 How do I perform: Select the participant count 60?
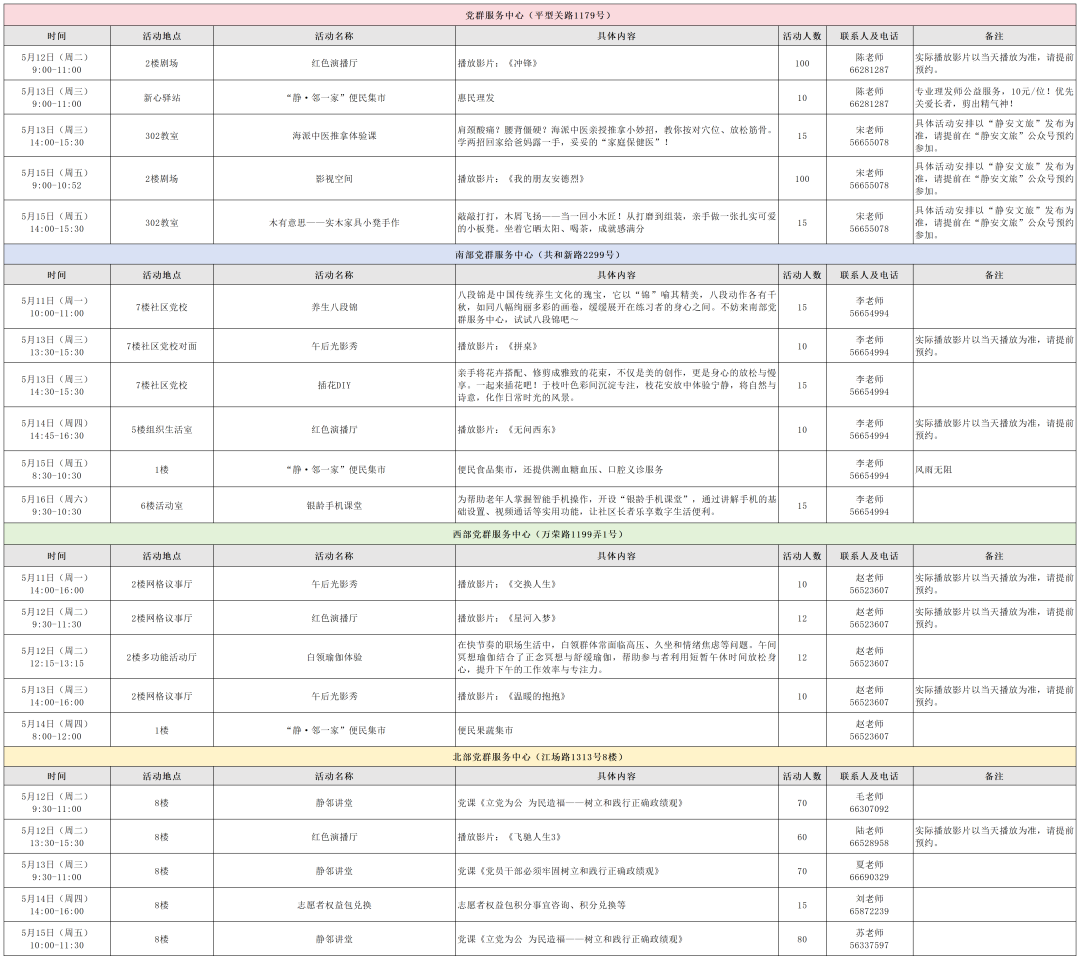click(802, 838)
